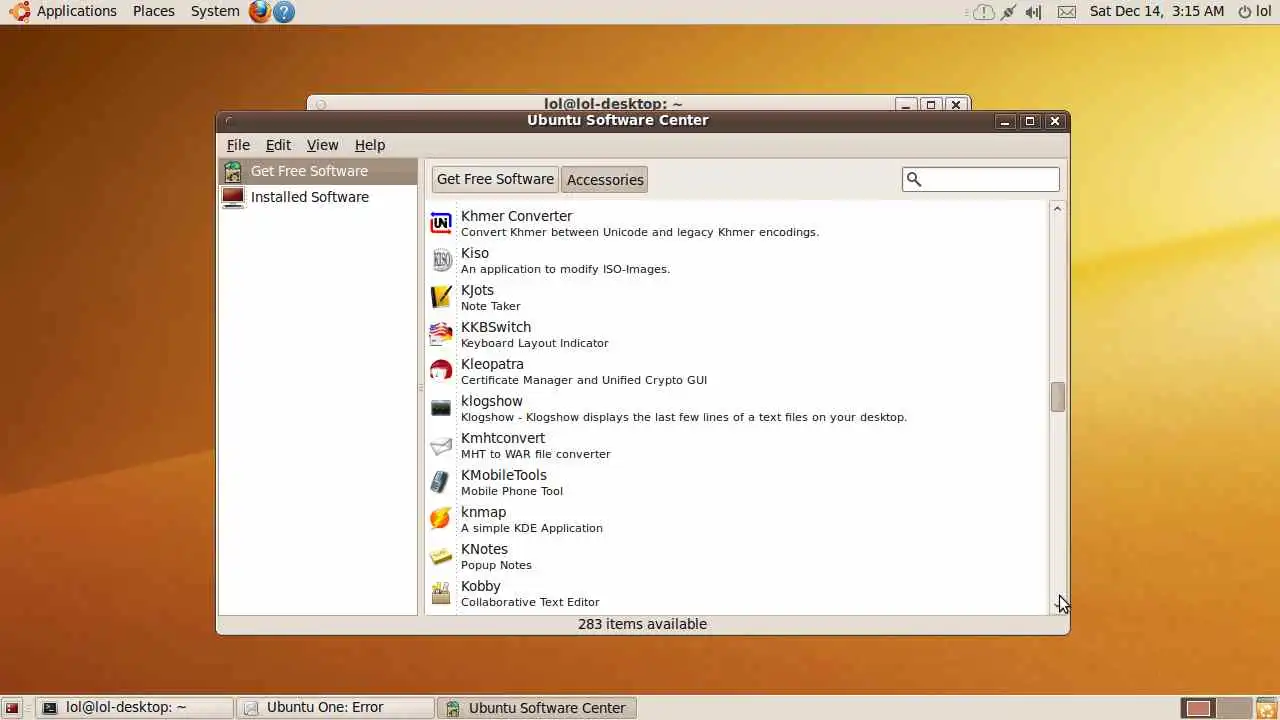The image size is (1280, 720).
Task: Open the Edit menu
Action: click(x=278, y=145)
